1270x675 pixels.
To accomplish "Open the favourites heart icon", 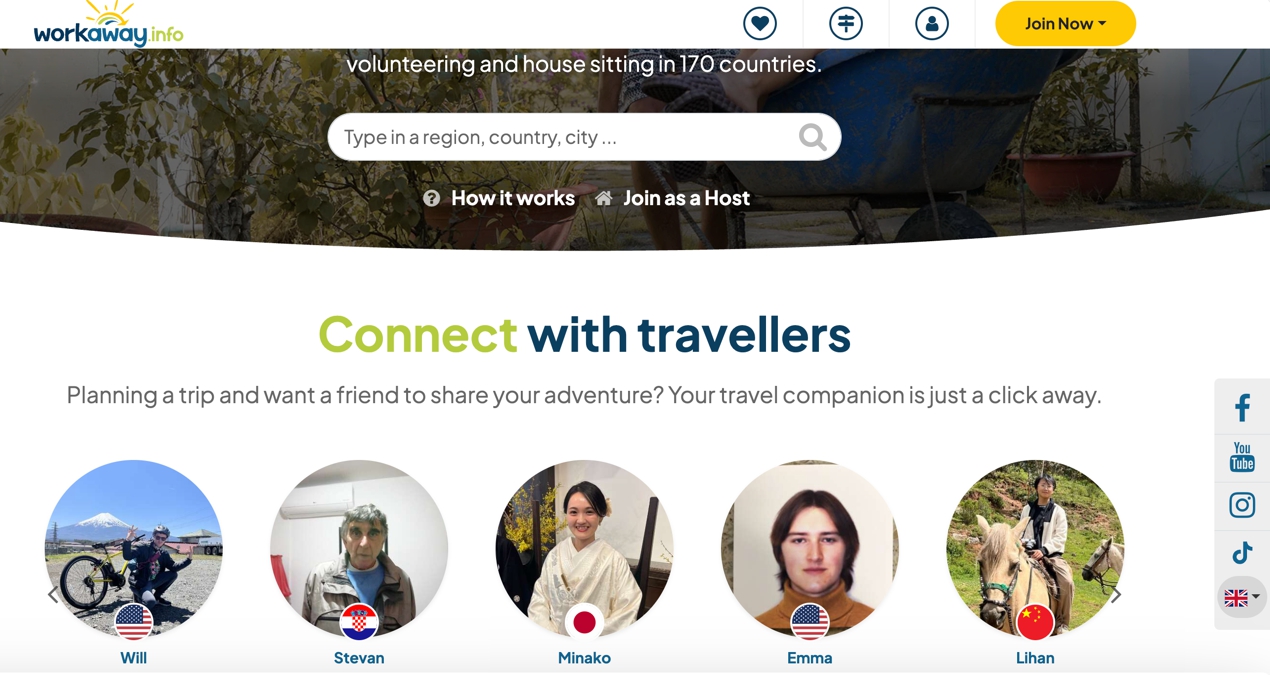I will click(760, 23).
